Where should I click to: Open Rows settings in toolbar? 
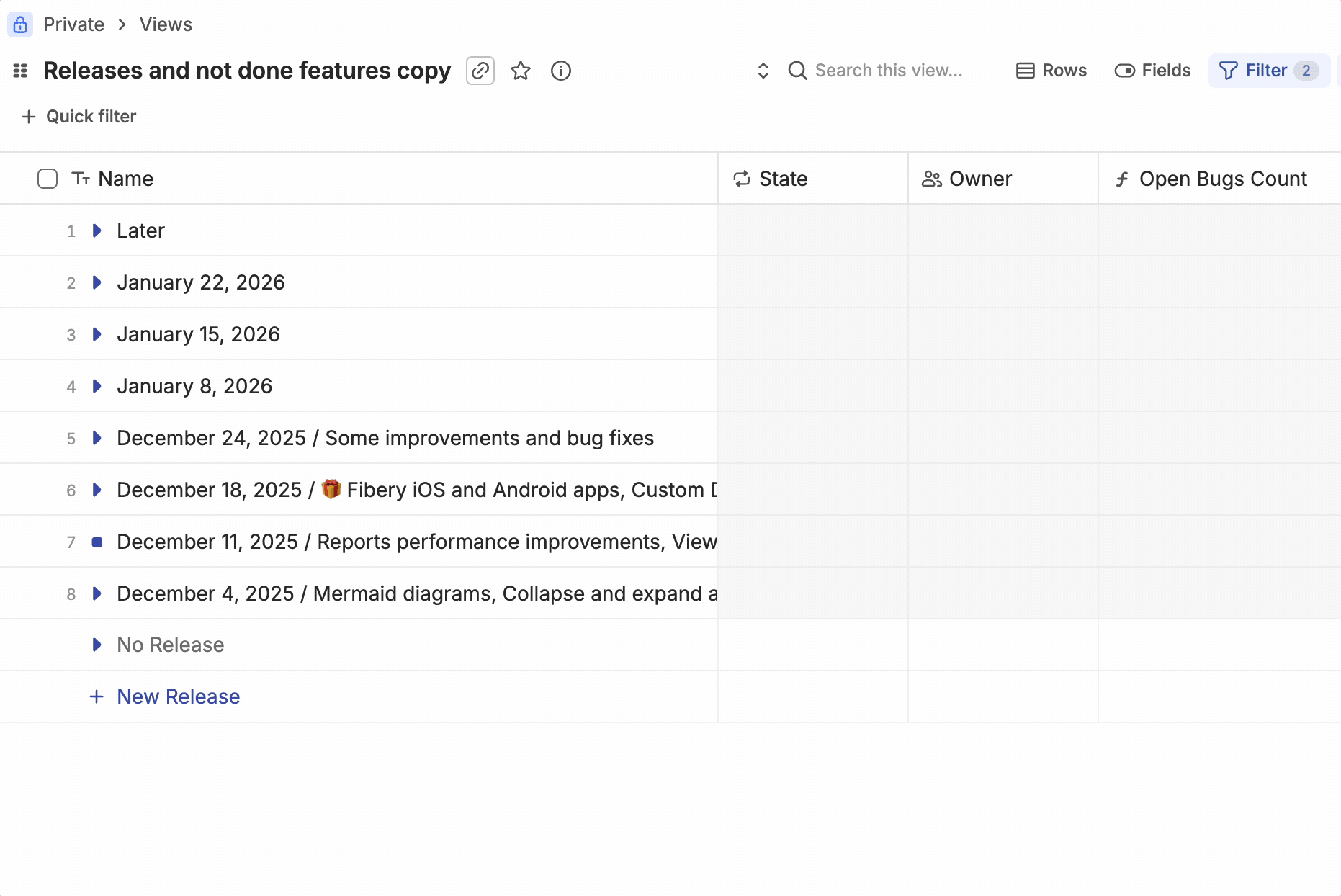tap(1051, 71)
